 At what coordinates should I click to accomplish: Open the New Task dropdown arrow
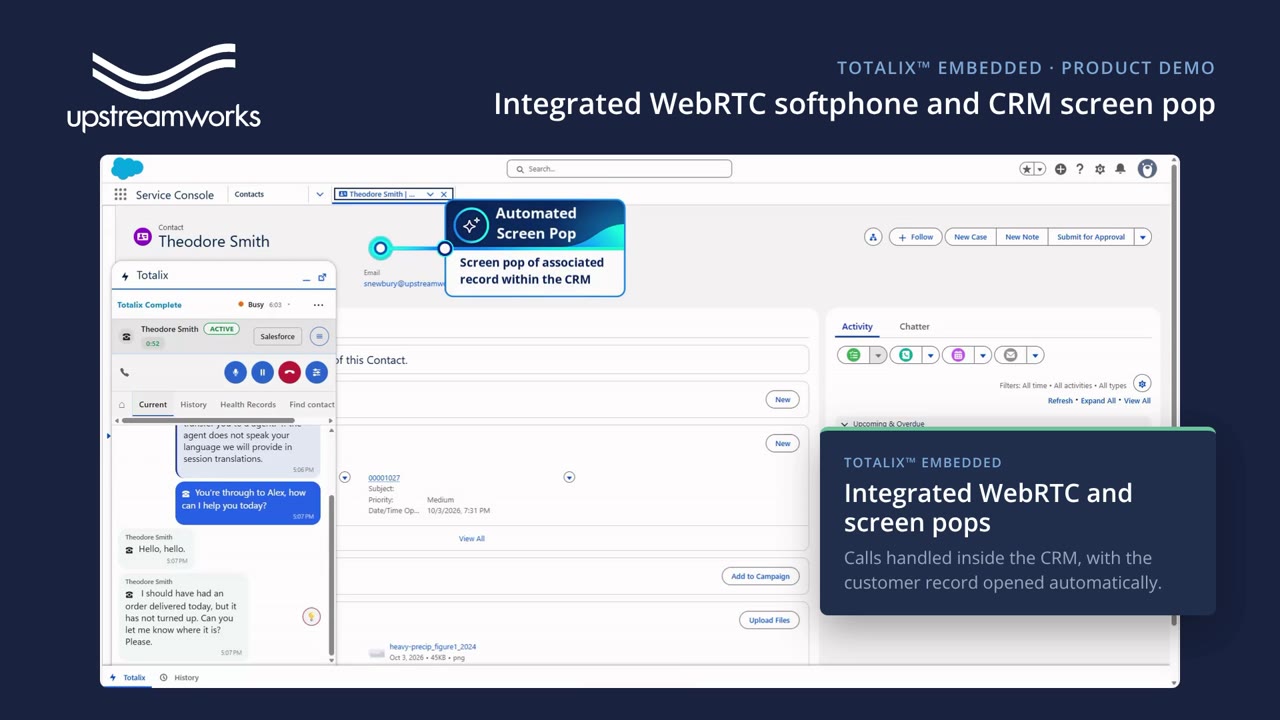[878, 355]
